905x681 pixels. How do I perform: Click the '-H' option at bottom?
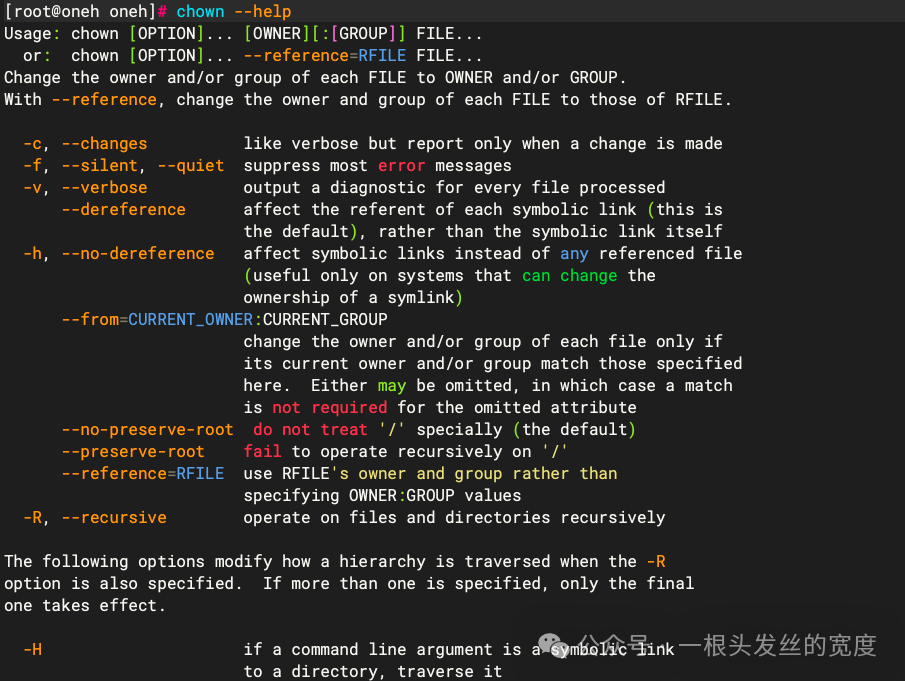tap(32, 650)
